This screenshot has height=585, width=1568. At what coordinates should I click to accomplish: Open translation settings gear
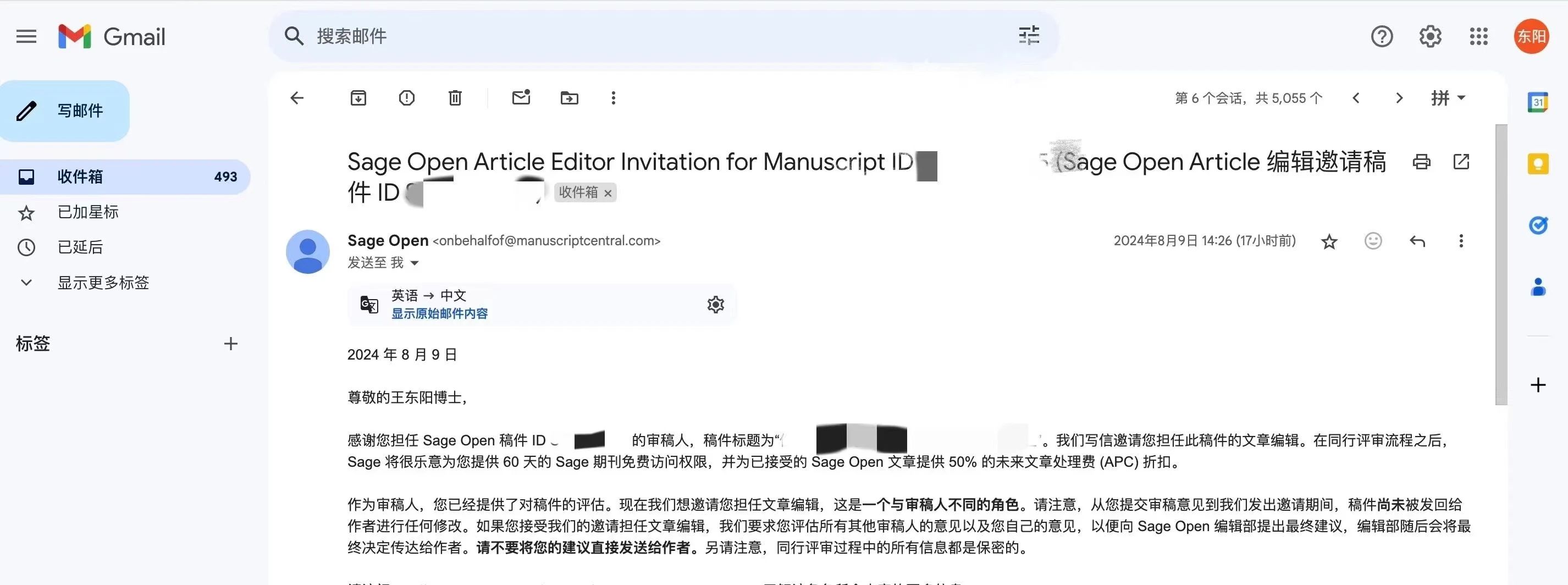tap(716, 305)
